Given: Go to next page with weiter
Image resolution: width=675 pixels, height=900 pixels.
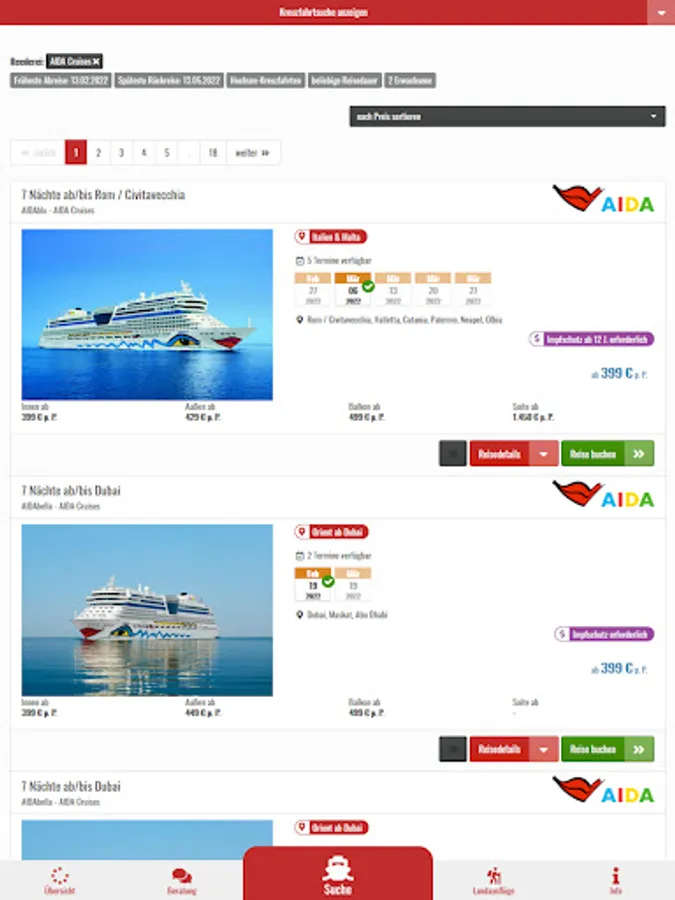Looking at the screenshot, I should tap(253, 153).
